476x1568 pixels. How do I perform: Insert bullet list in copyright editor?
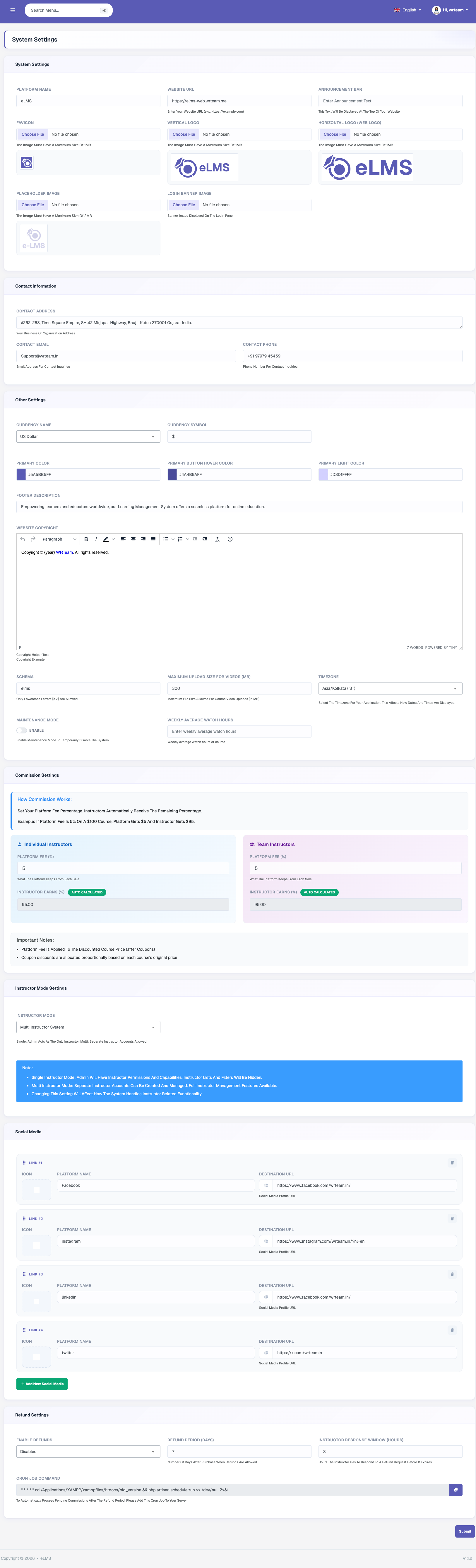[166, 539]
